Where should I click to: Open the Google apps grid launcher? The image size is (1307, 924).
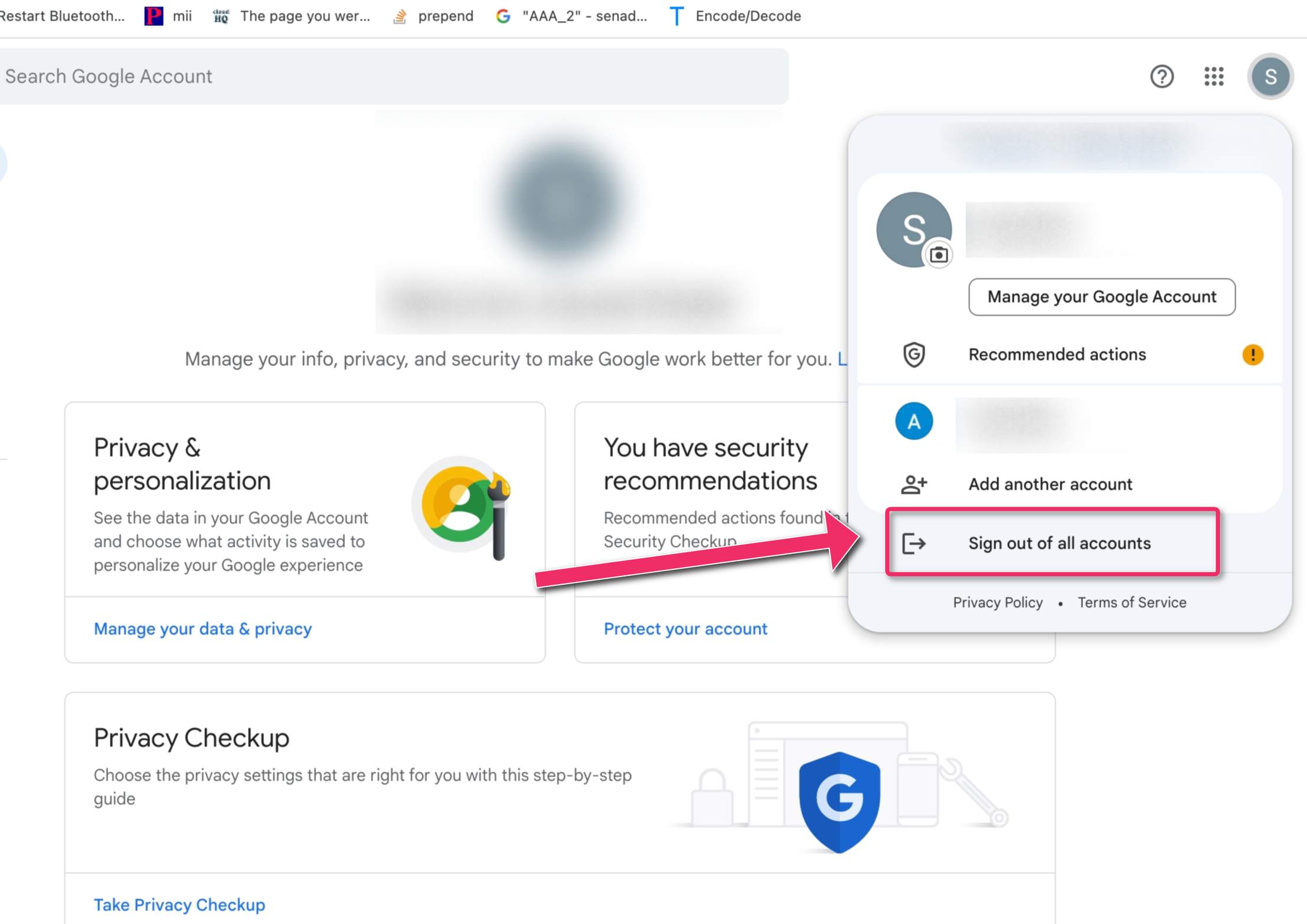click(x=1214, y=76)
